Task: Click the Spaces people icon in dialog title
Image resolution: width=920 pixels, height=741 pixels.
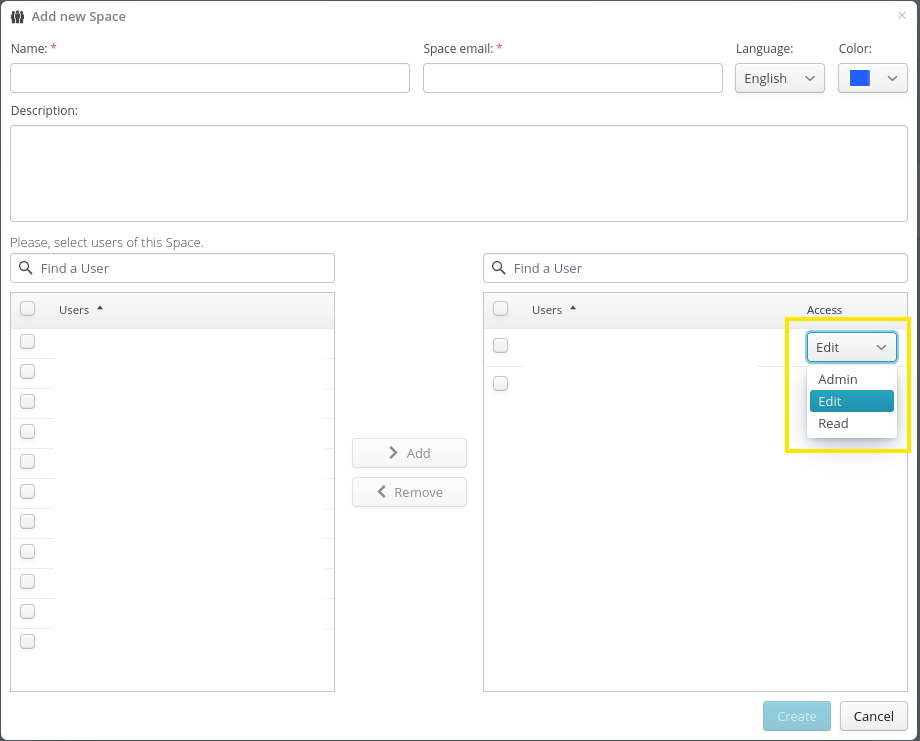Action: pyautogui.click(x=17, y=17)
